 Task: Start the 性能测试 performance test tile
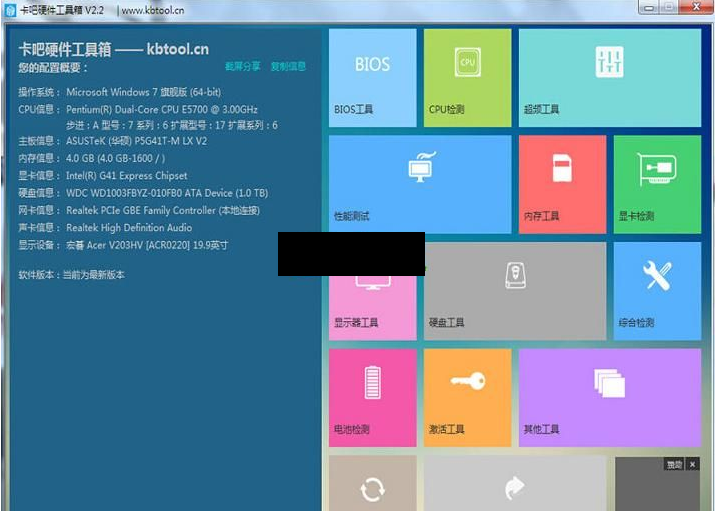(x=420, y=184)
